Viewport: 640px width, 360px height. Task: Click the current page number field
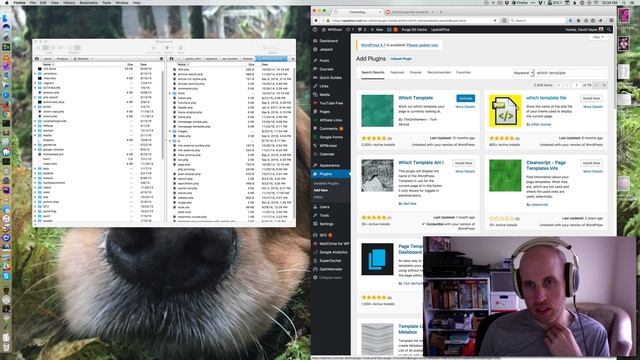576,85
